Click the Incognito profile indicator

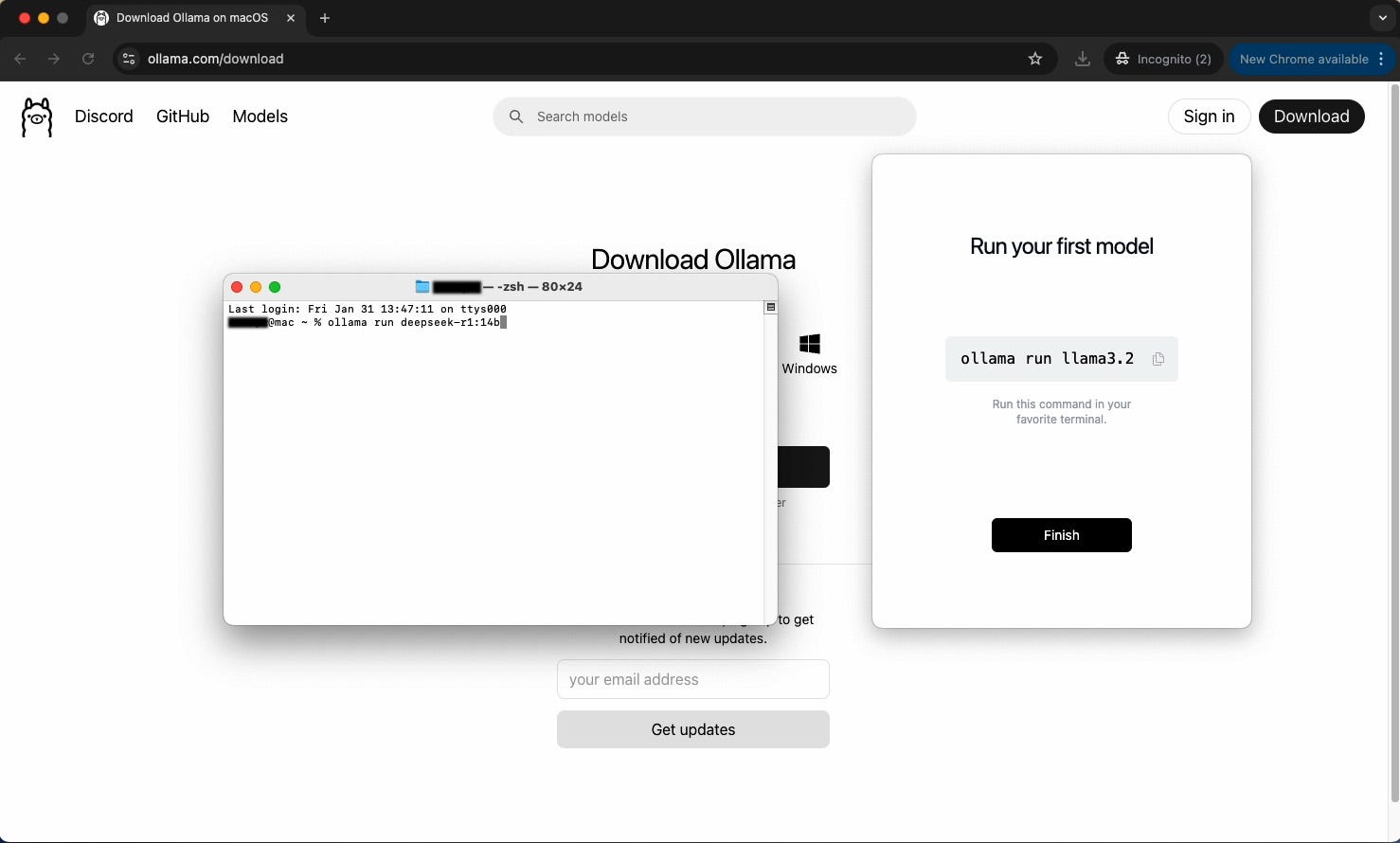(1162, 59)
